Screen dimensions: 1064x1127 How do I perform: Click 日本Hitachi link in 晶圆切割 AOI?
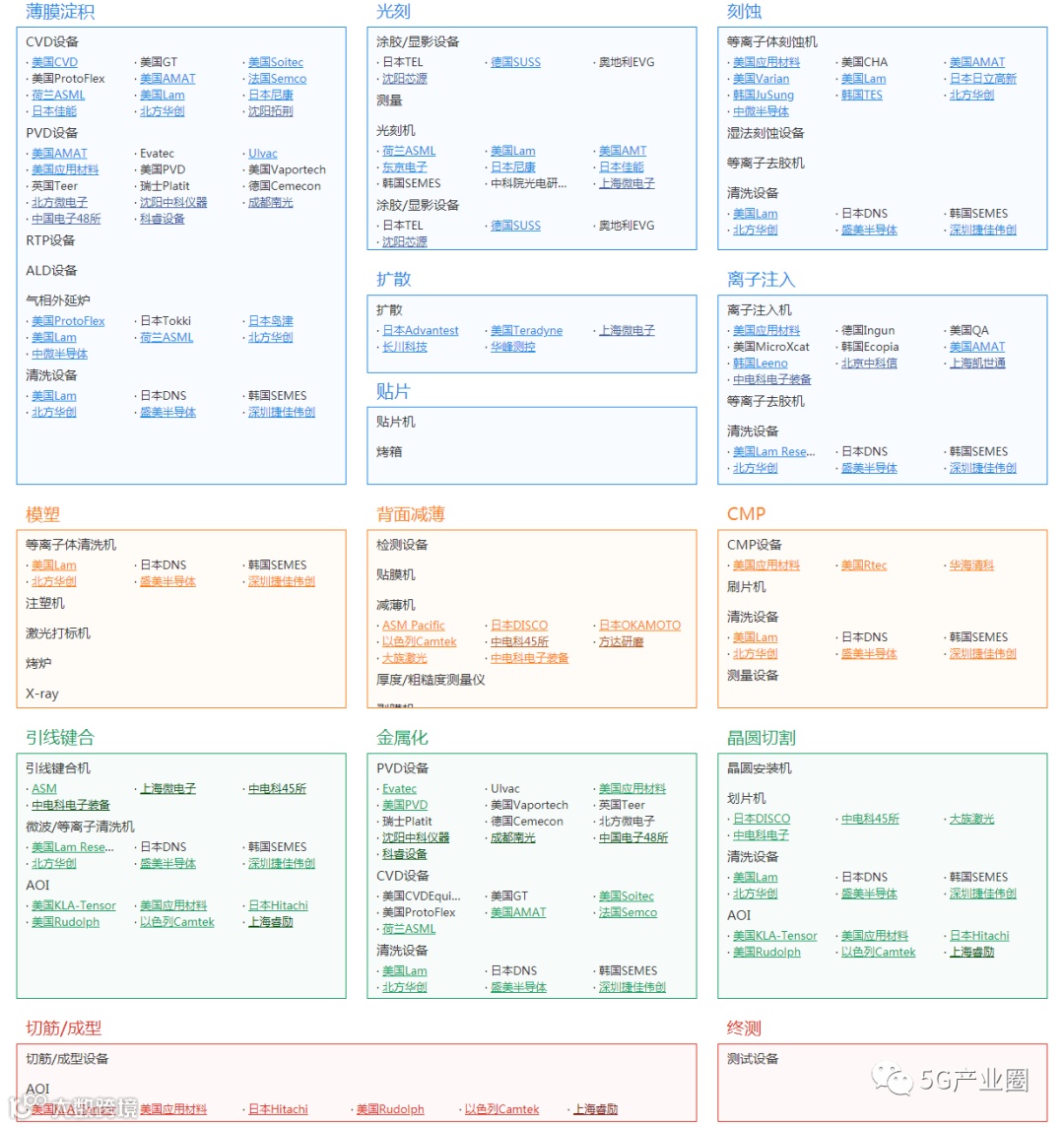[x=979, y=937]
